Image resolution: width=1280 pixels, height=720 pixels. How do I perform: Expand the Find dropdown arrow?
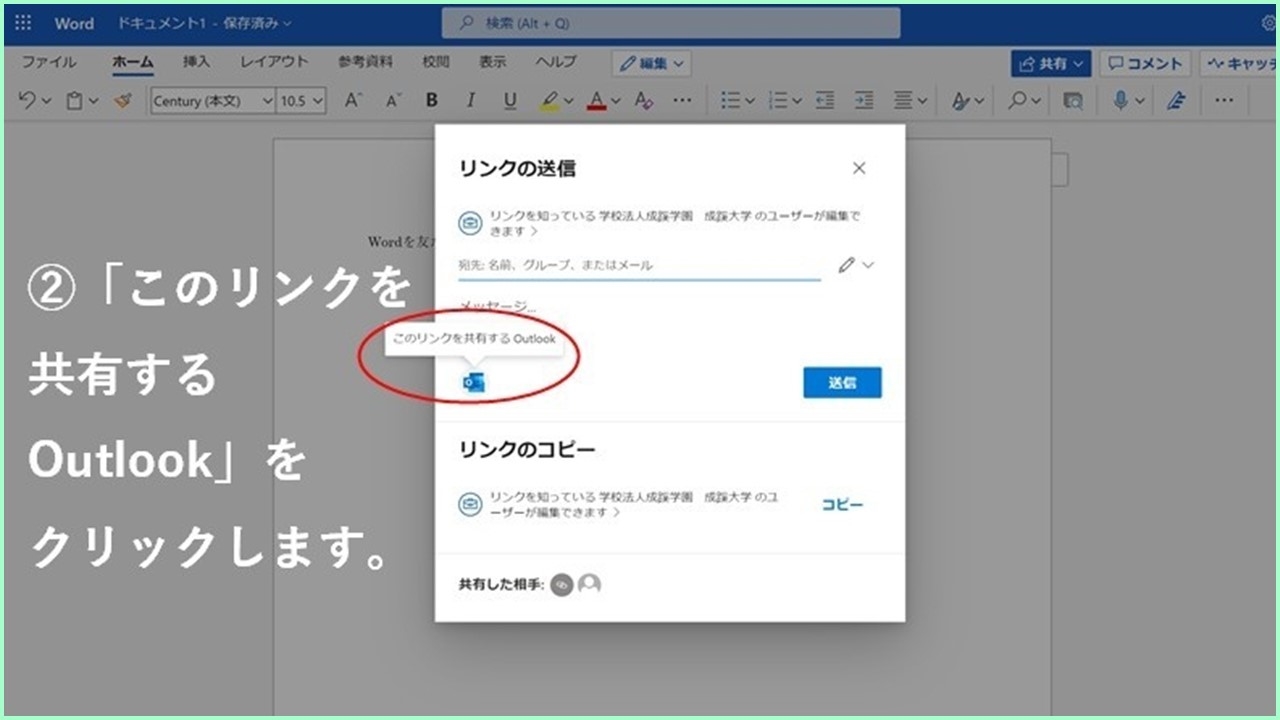[x=1036, y=101]
